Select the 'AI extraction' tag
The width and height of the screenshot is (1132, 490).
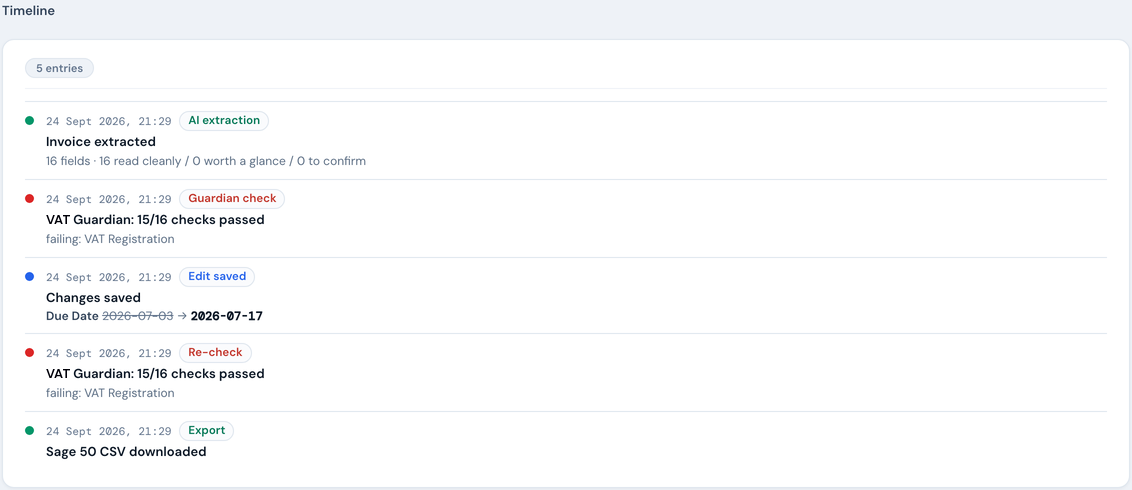tap(224, 121)
